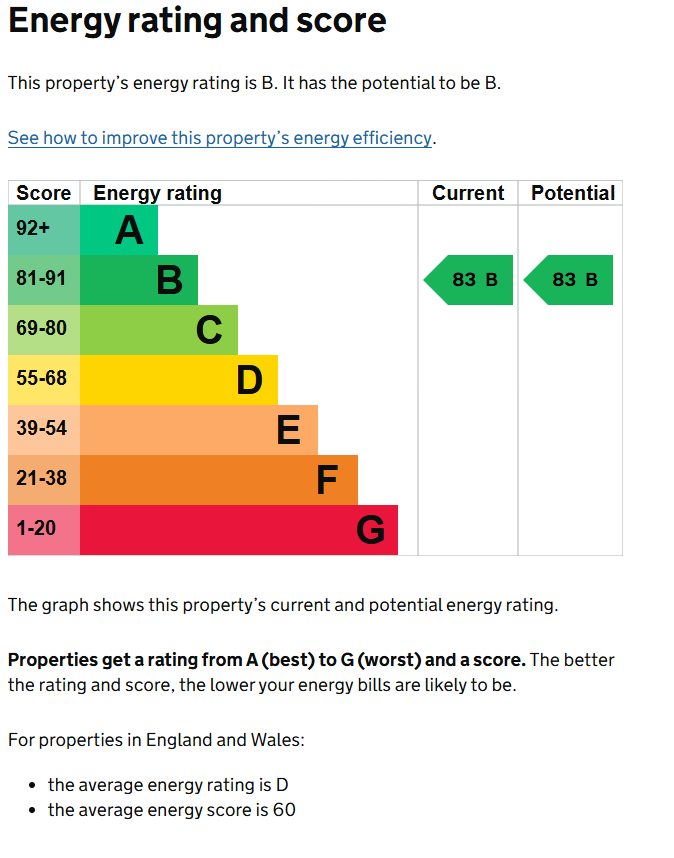The image size is (674, 858).
Task: Select the 1-20 score range cell
Action: (x=44, y=530)
